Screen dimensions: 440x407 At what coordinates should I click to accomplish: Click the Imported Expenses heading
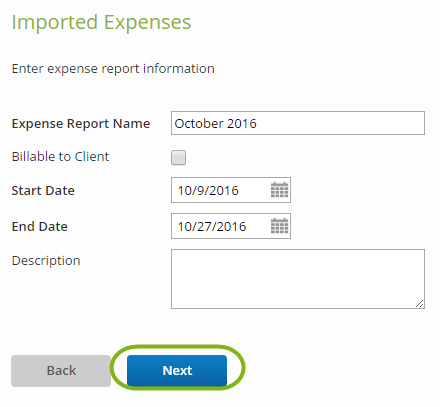[101, 23]
